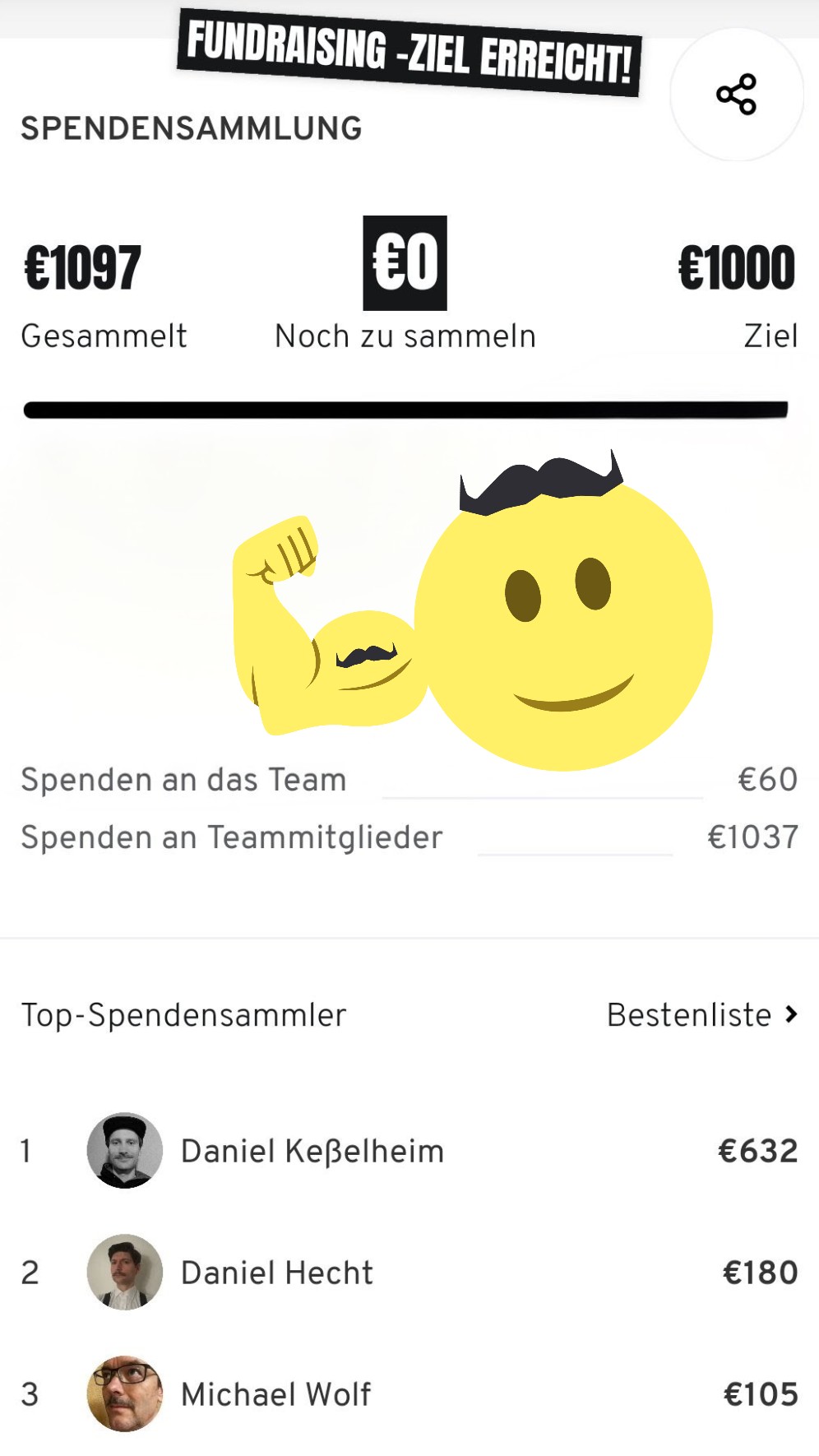This screenshot has height=1456, width=819.
Task: Click the €0 Noch zu sammeln badge
Action: click(x=405, y=263)
